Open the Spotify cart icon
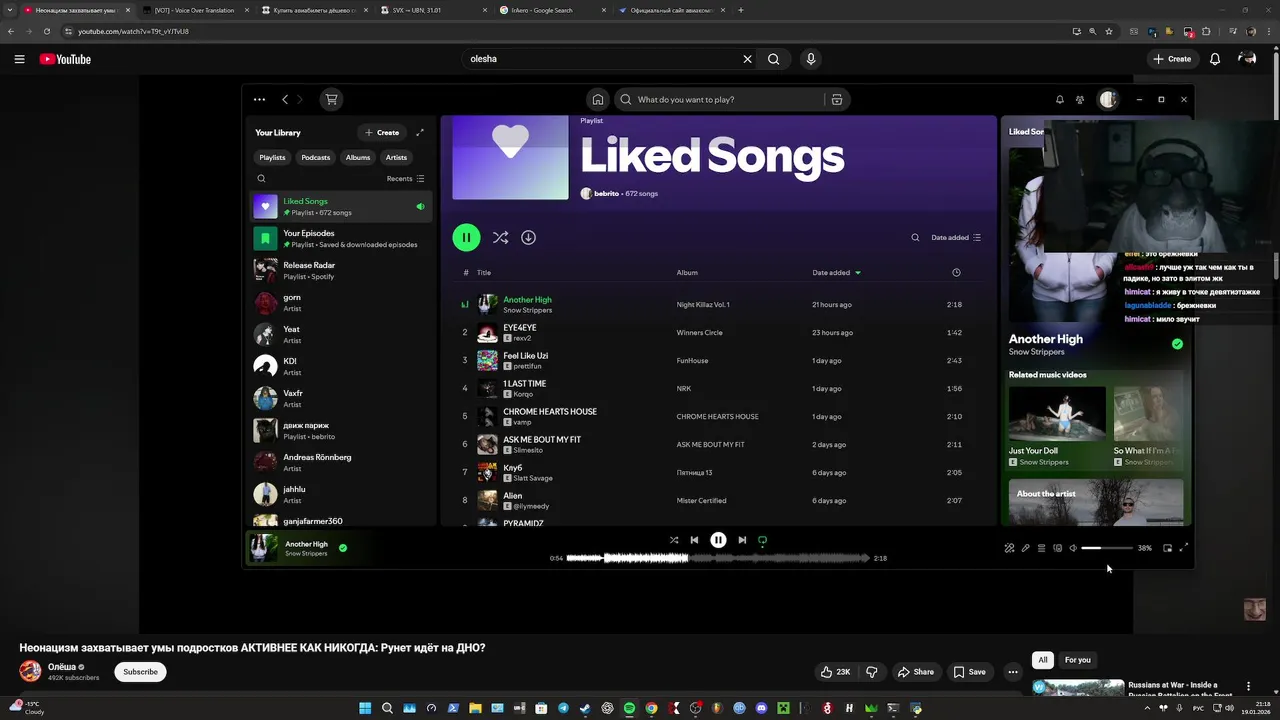1280x720 pixels. pyautogui.click(x=331, y=99)
